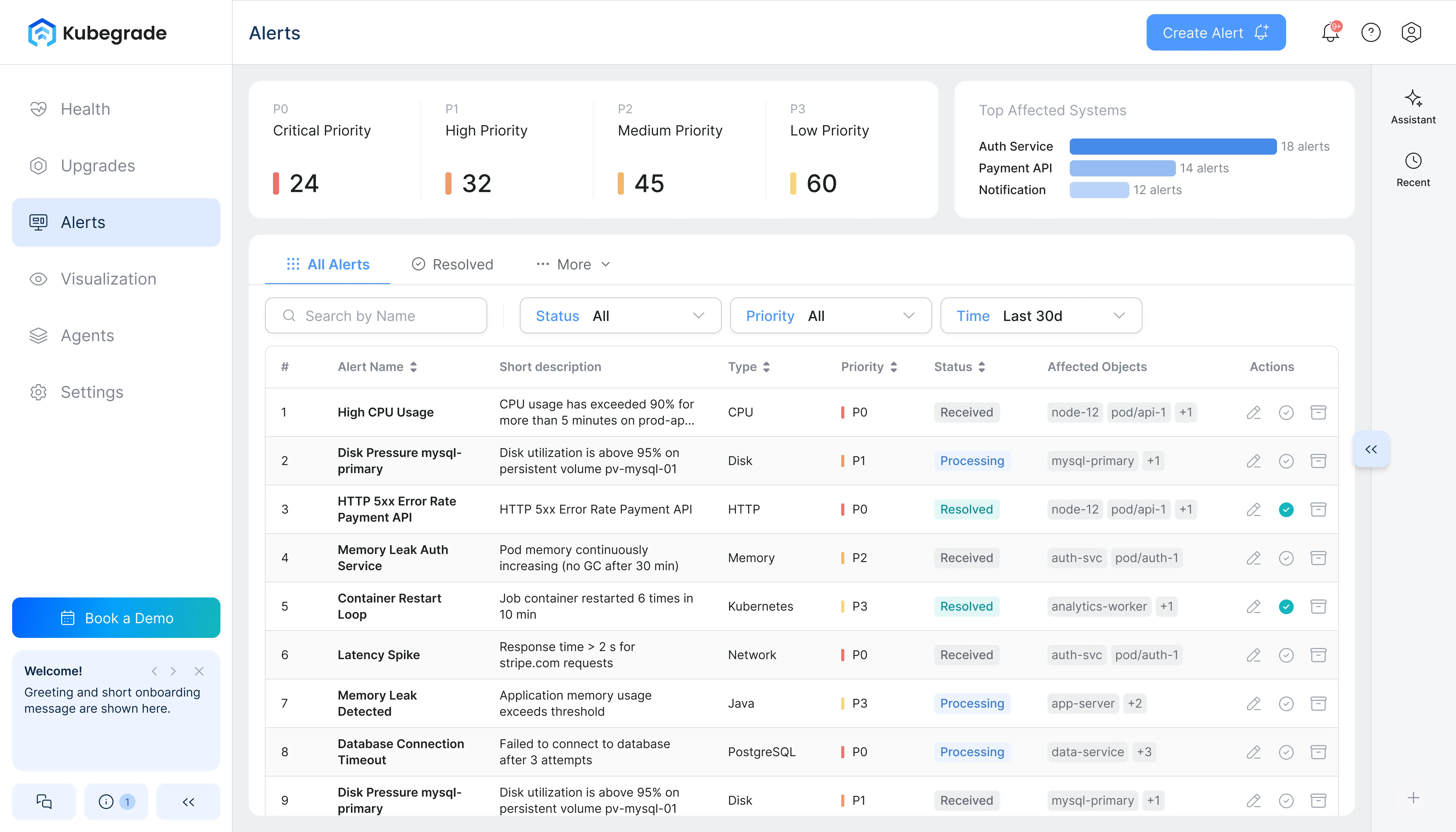The height and width of the screenshot is (832, 1456).
Task: Open the chat icon at sidebar bottom
Action: 44,802
